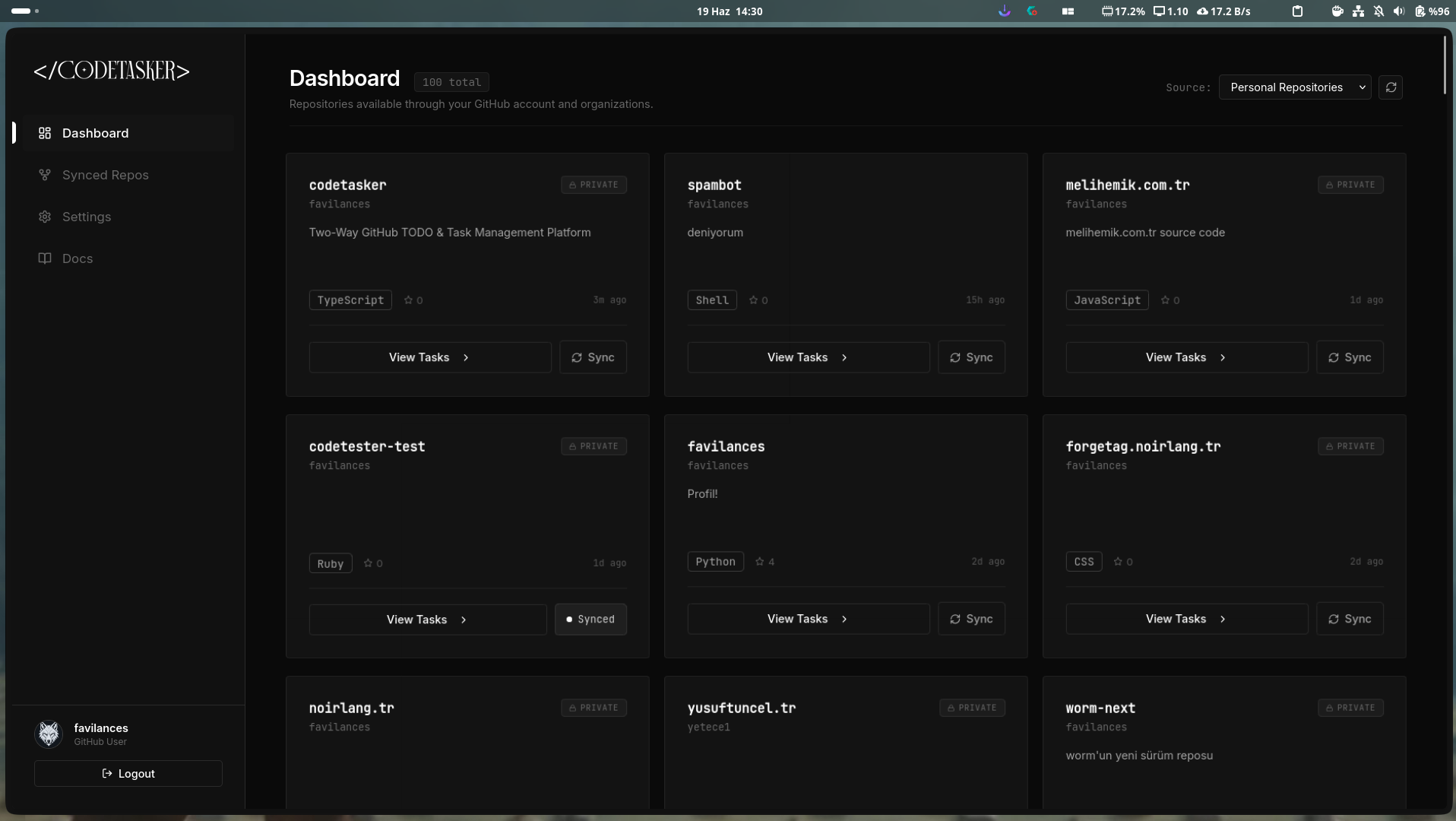View Tasks for favilances repo
The image size is (1456, 821).
click(x=809, y=619)
